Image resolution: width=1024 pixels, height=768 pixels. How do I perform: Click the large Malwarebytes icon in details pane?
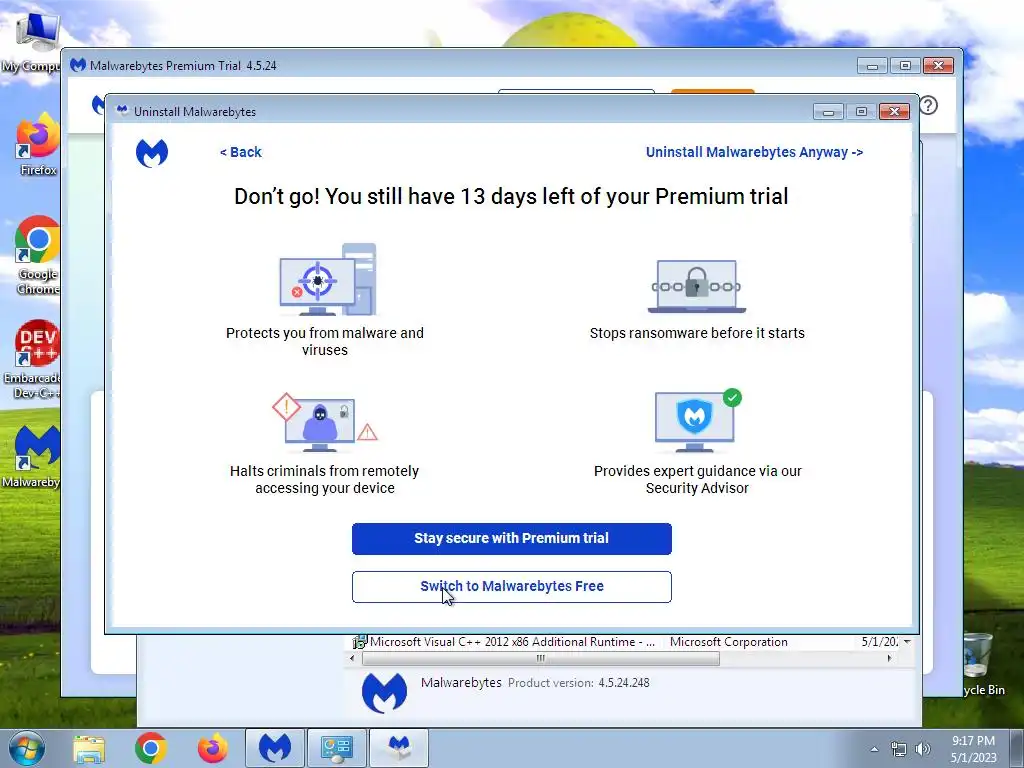(x=385, y=692)
